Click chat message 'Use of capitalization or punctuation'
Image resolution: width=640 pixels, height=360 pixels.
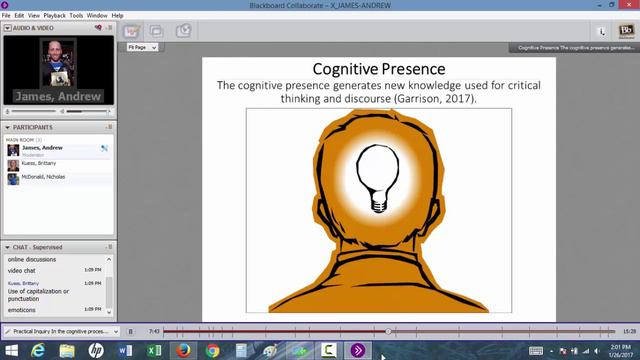click(x=38, y=295)
